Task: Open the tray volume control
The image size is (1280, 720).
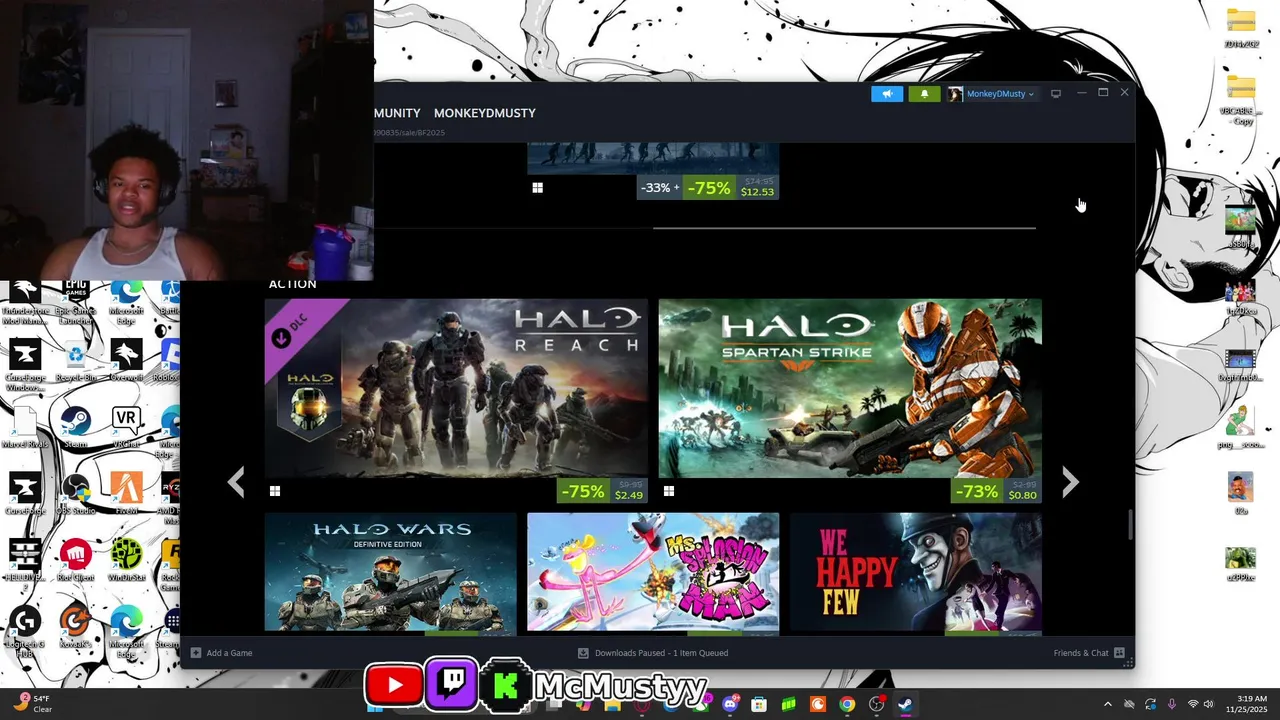Action: click(x=1208, y=704)
